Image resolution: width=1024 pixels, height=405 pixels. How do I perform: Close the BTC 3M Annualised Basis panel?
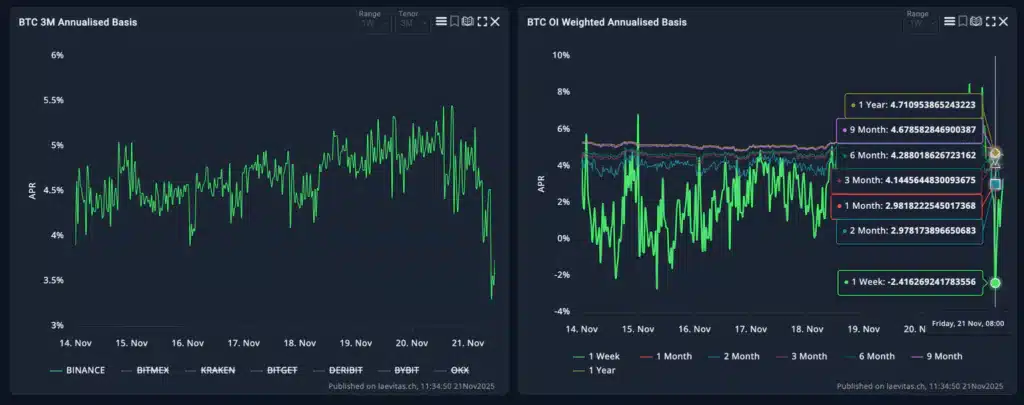point(495,21)
